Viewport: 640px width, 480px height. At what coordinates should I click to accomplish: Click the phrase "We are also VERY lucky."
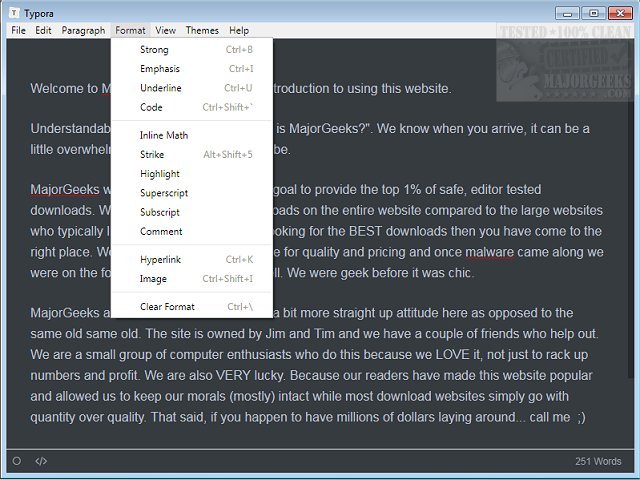tap(216, 376)
